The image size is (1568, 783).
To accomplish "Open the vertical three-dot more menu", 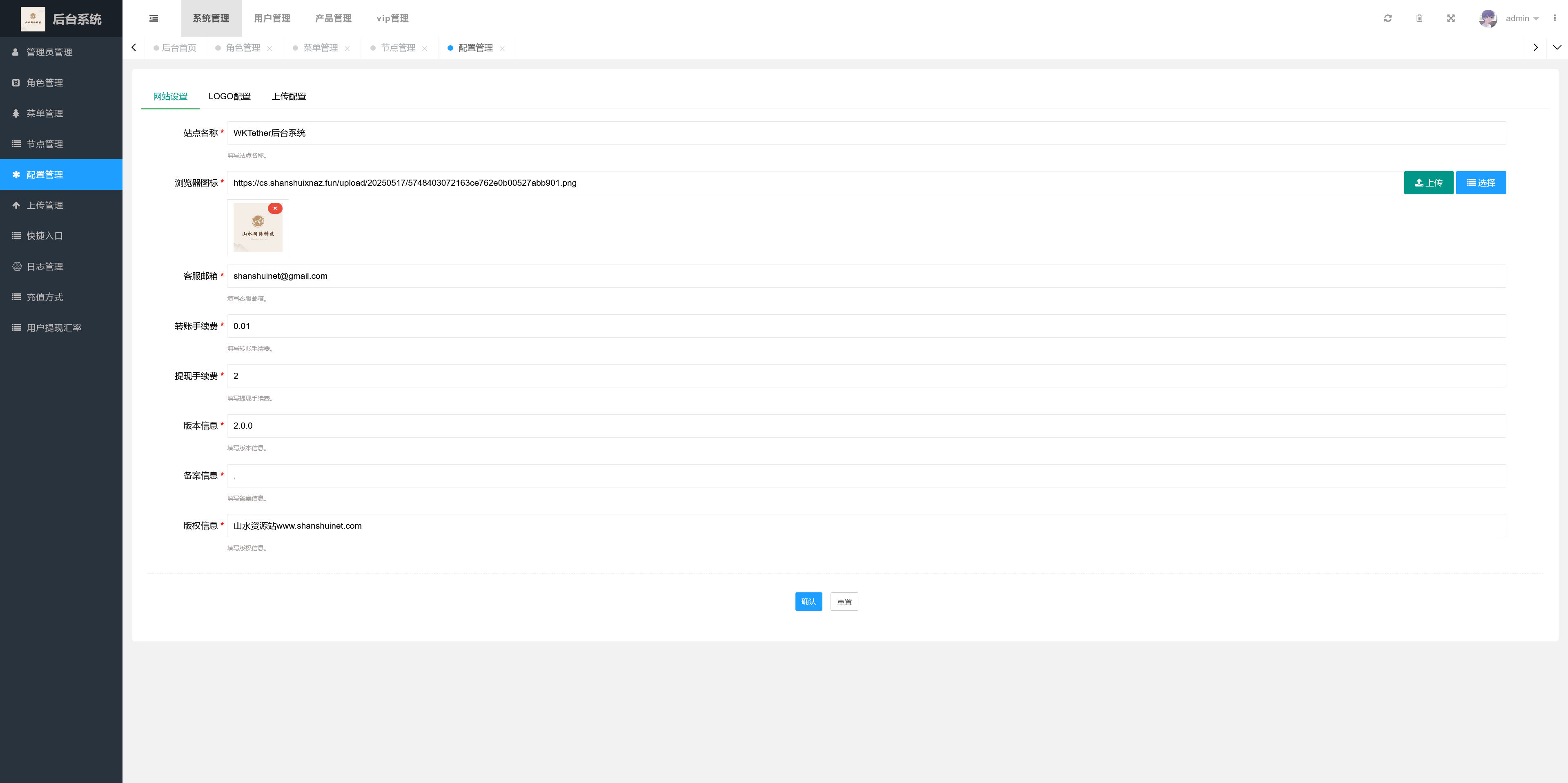I will [x=1554, y=18].
